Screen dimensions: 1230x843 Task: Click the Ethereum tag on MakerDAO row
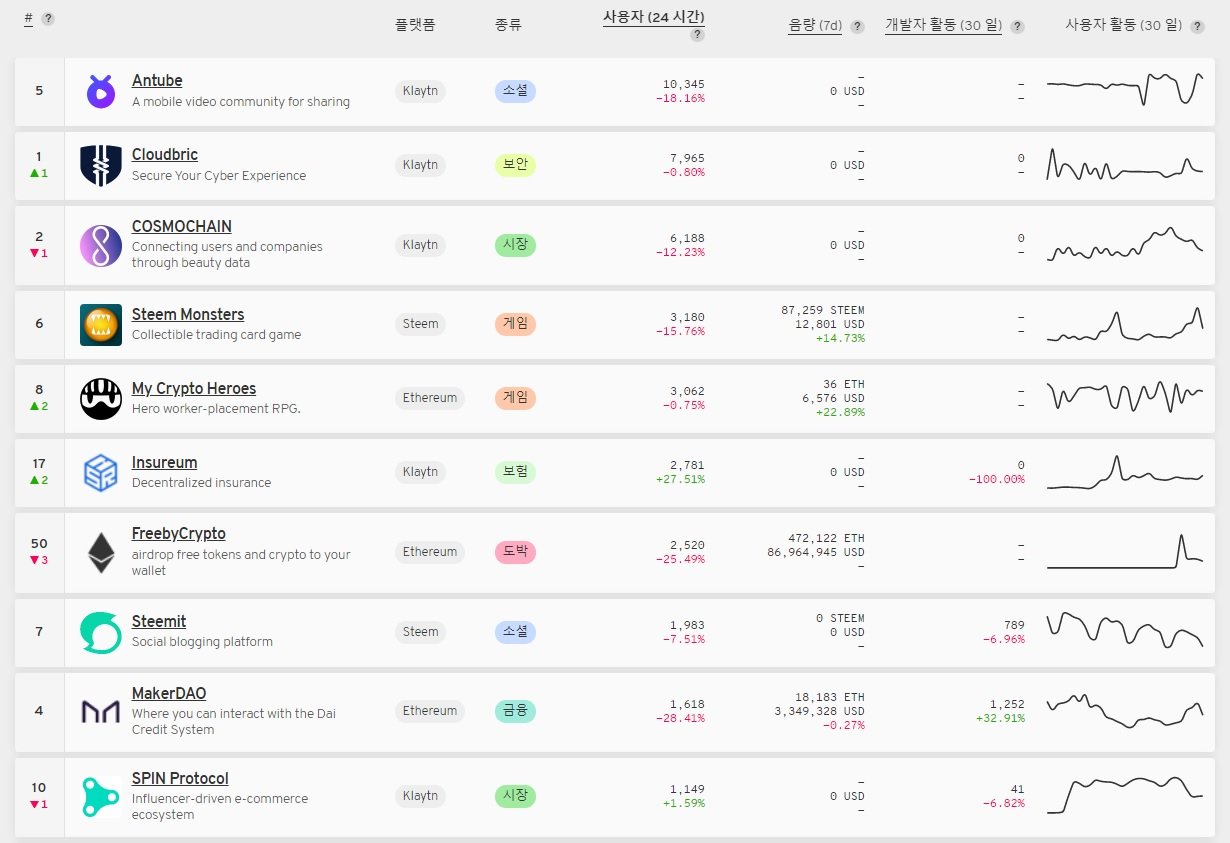coord(430,711)
